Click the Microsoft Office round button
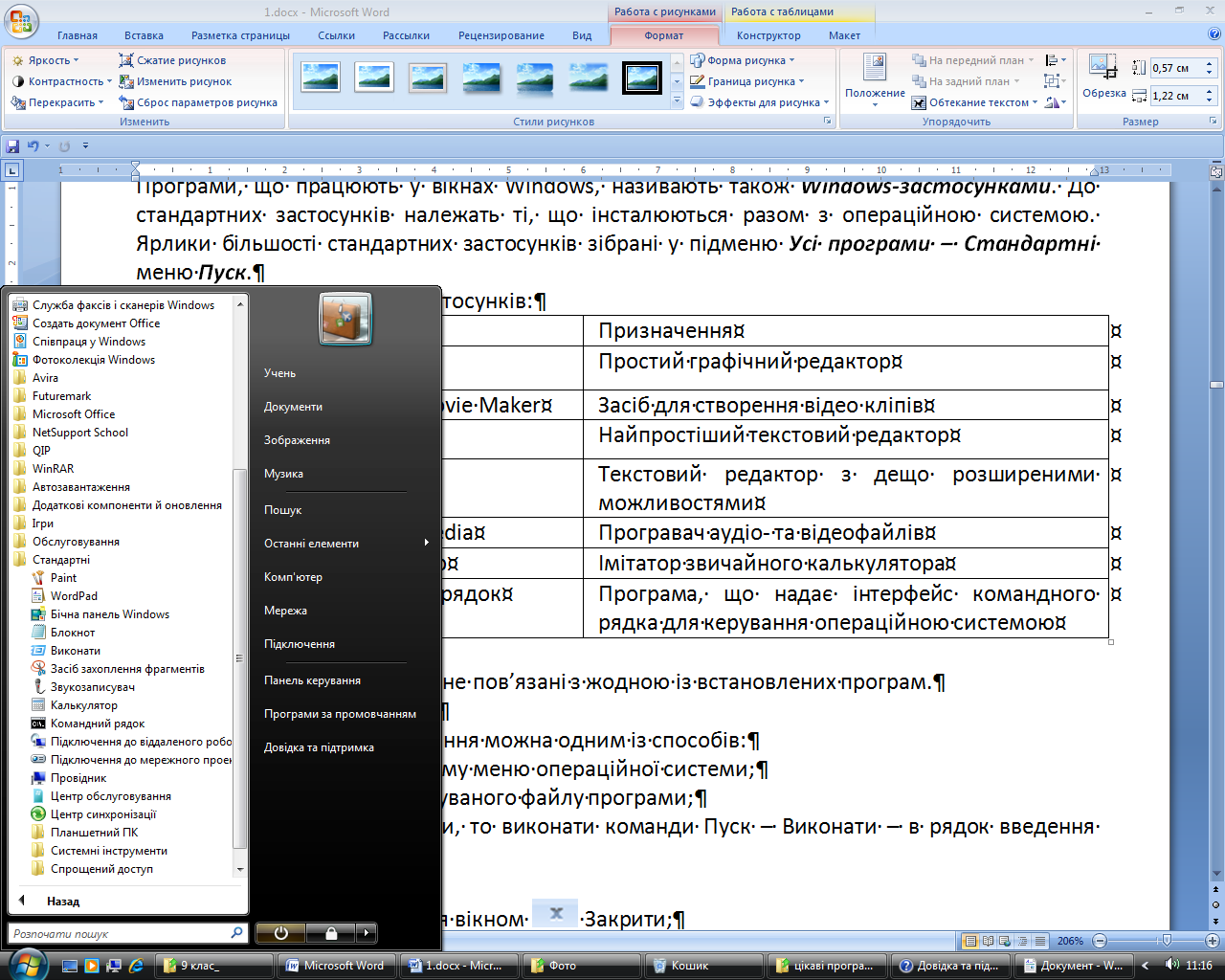The width and height of the screenshot is (1225, 980). point(21,20)
